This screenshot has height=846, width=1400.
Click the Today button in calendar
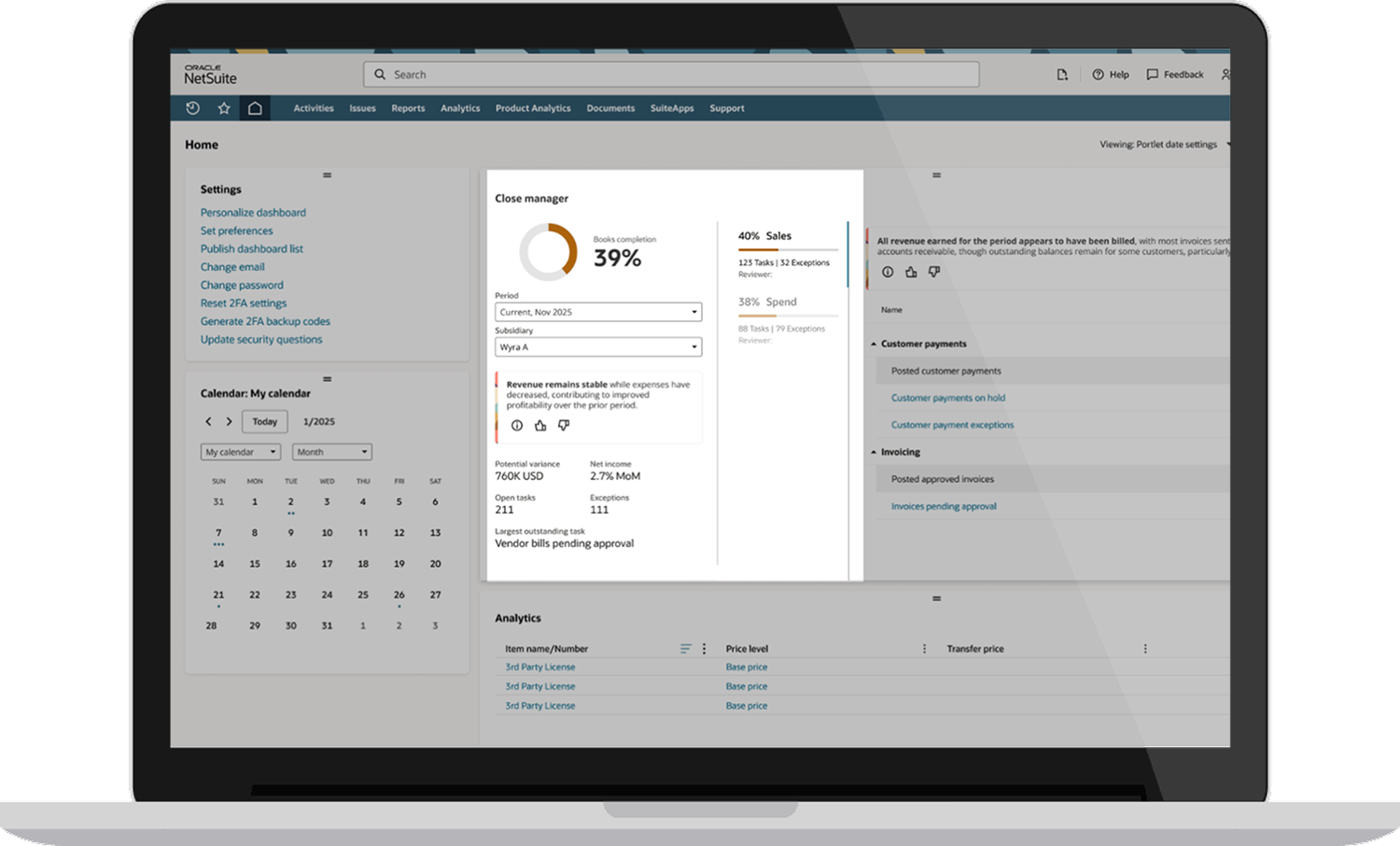265,422
